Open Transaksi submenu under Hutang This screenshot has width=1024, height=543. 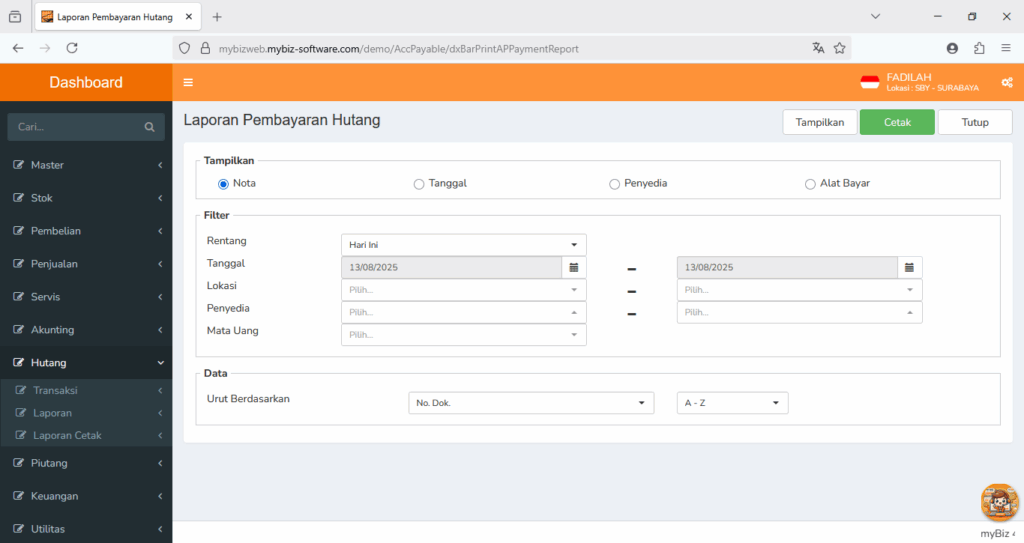[86, 390]
